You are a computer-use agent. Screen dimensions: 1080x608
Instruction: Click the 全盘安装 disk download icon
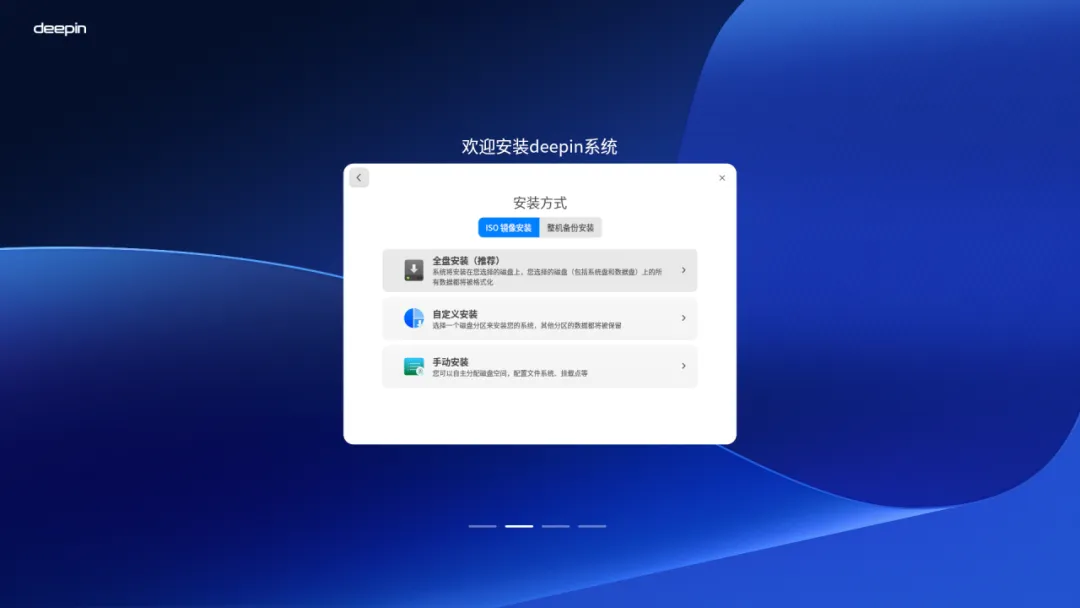point(413,270)
